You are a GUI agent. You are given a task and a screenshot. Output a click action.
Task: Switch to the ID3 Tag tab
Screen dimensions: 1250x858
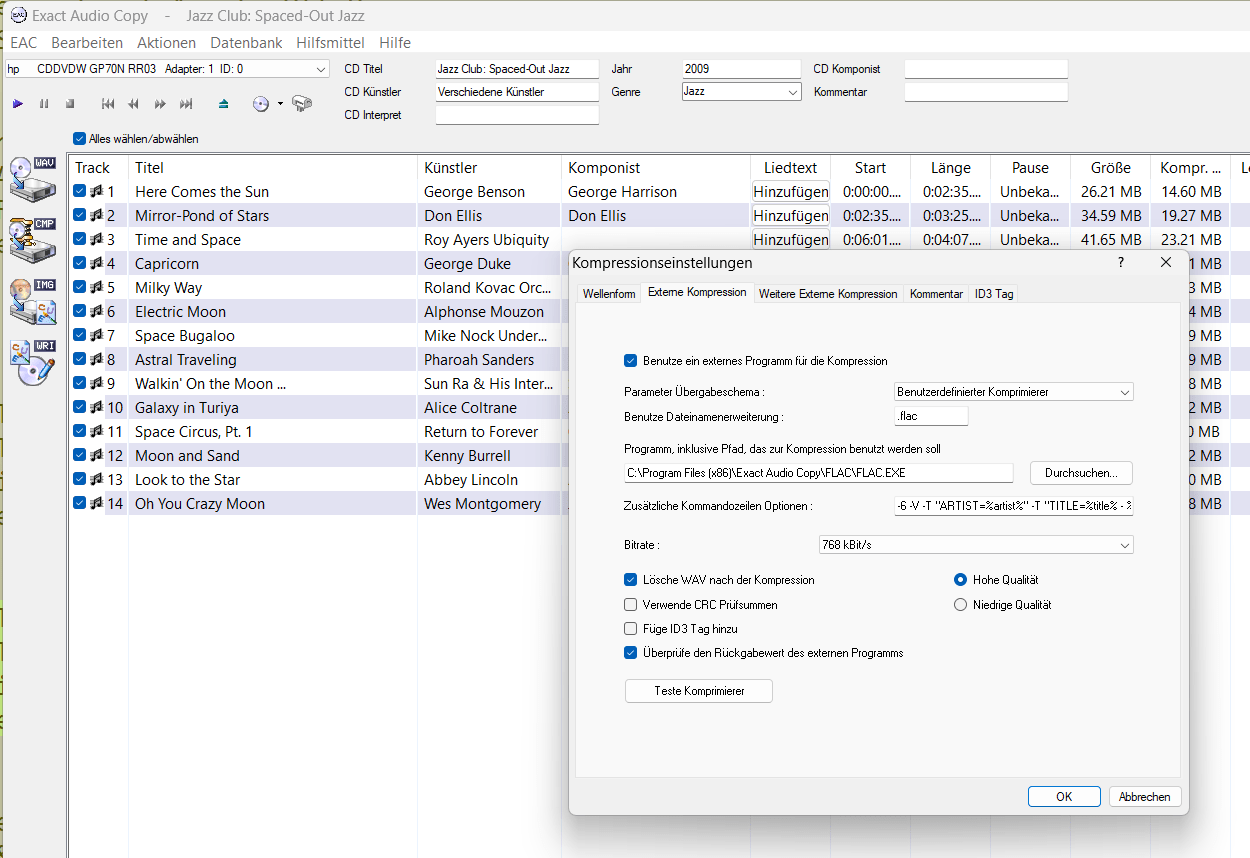[x=994, y=294]
